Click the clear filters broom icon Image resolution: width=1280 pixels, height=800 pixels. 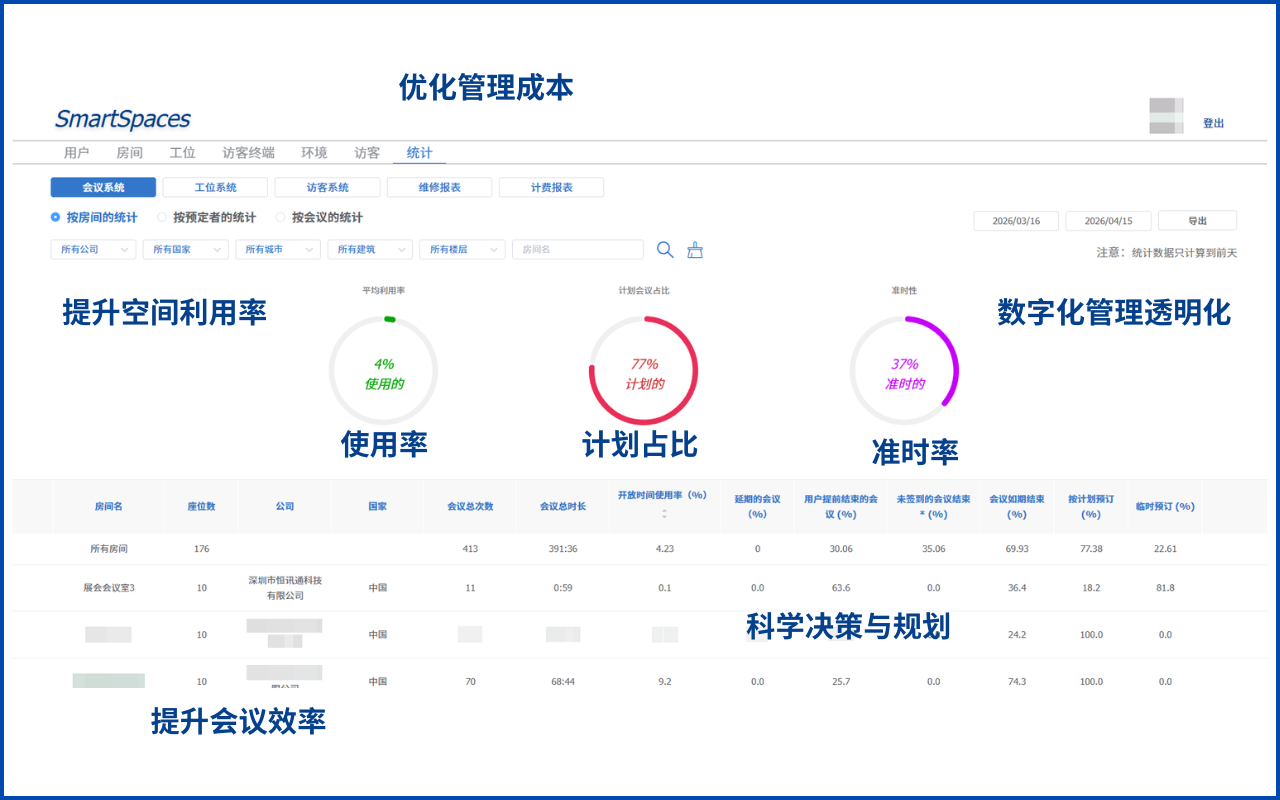(x=695, y=249)
